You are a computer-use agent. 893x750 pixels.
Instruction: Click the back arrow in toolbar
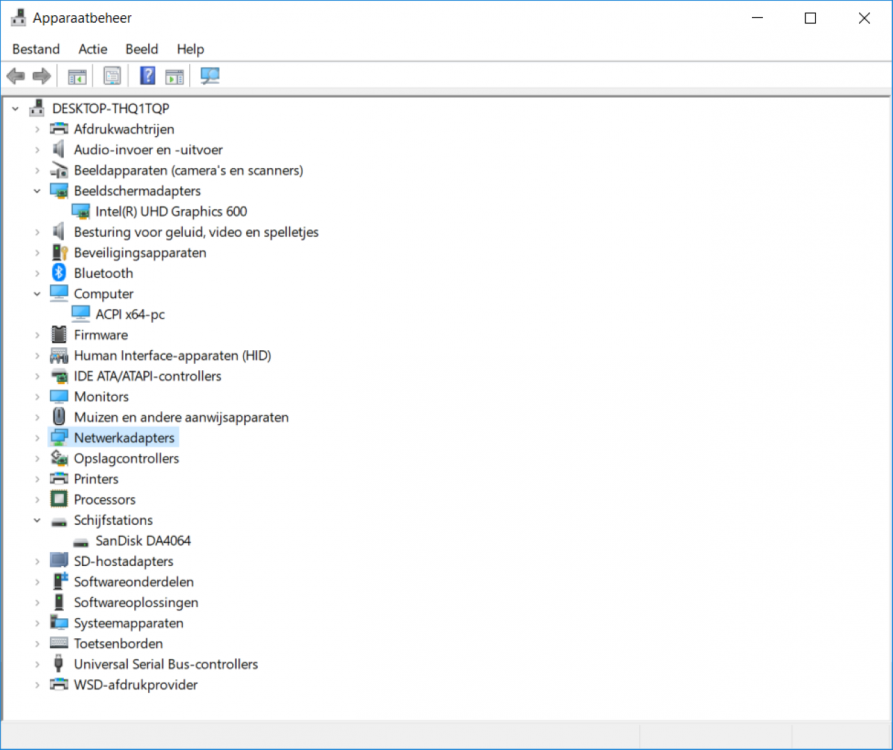point(16,76)
